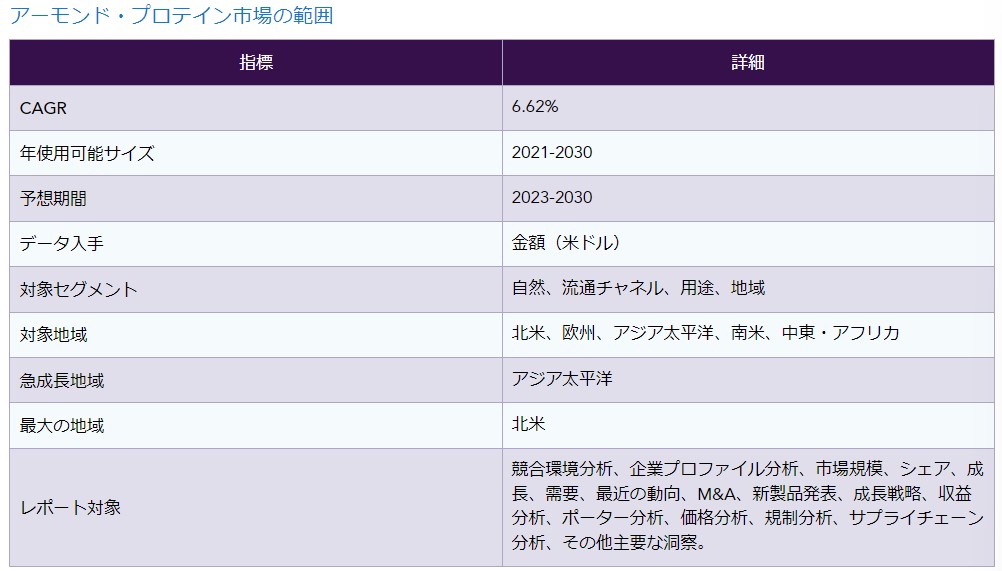This screenshot has height=571, width=1002.
Task: Click the 2021-2030 value
Action: (x=552, y=153)
